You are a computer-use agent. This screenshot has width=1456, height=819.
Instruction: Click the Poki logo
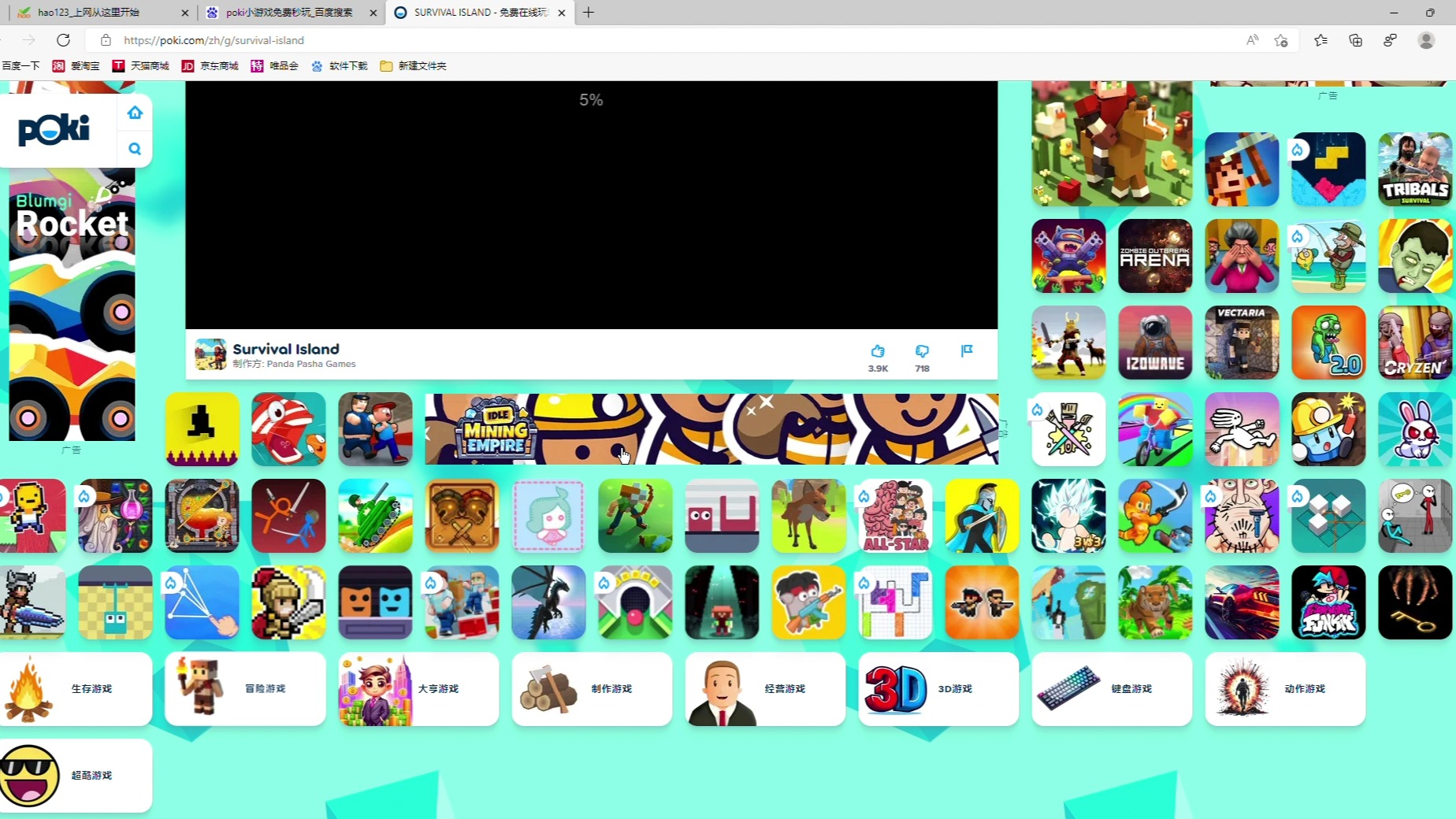click(x=54, y=130)
